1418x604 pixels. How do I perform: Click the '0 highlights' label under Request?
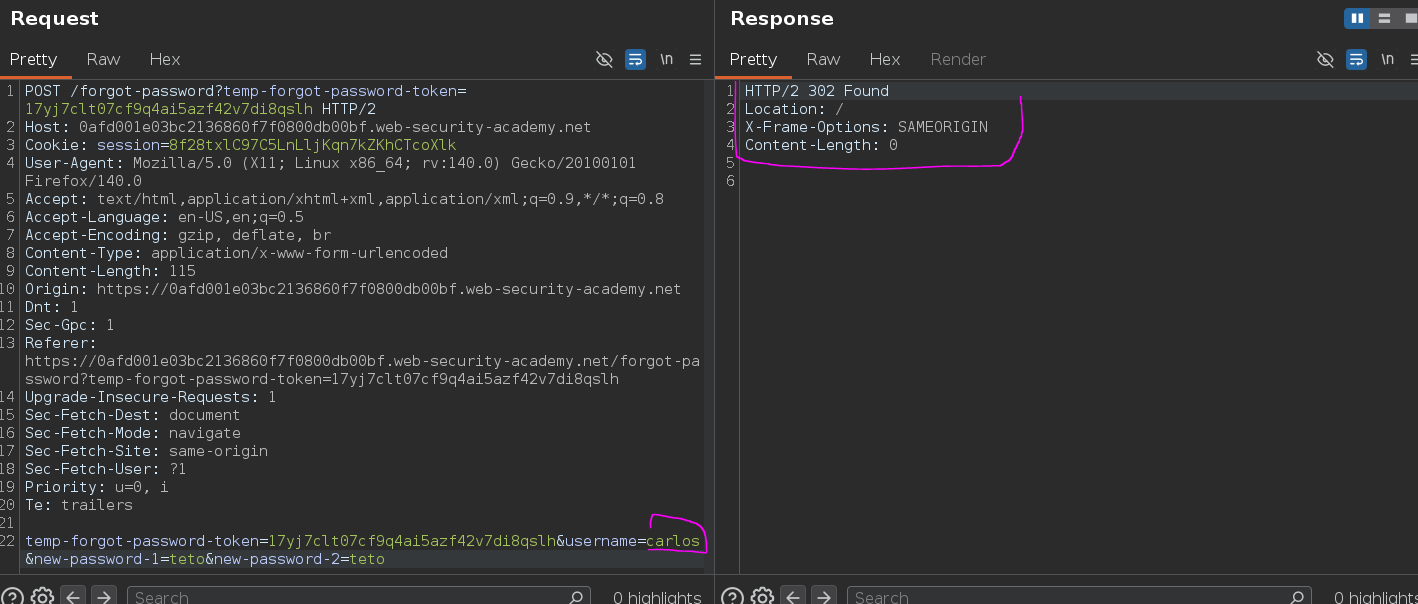[x=657, y=597]
